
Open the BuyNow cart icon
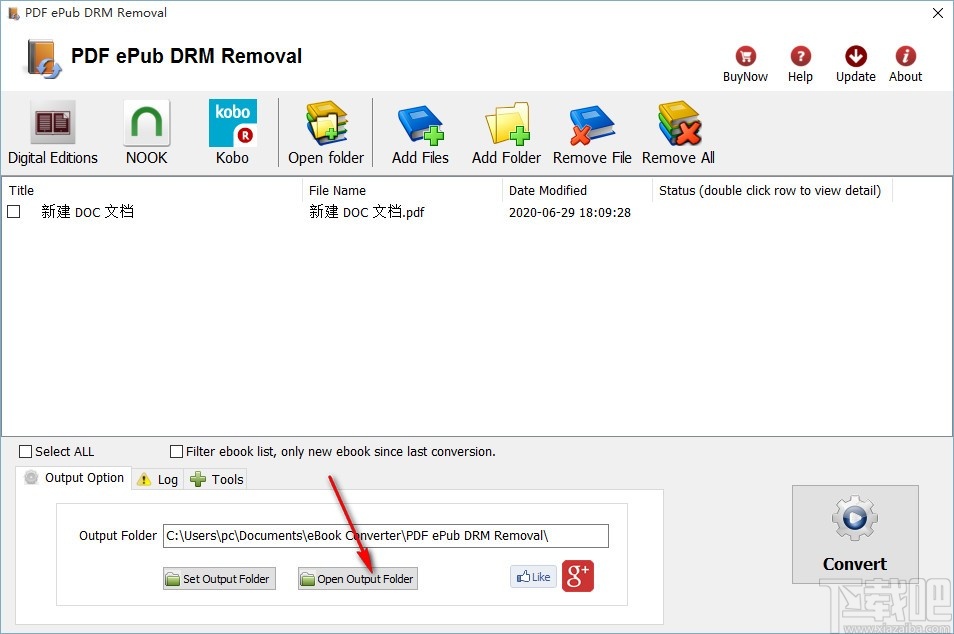[x=745, y=64]
